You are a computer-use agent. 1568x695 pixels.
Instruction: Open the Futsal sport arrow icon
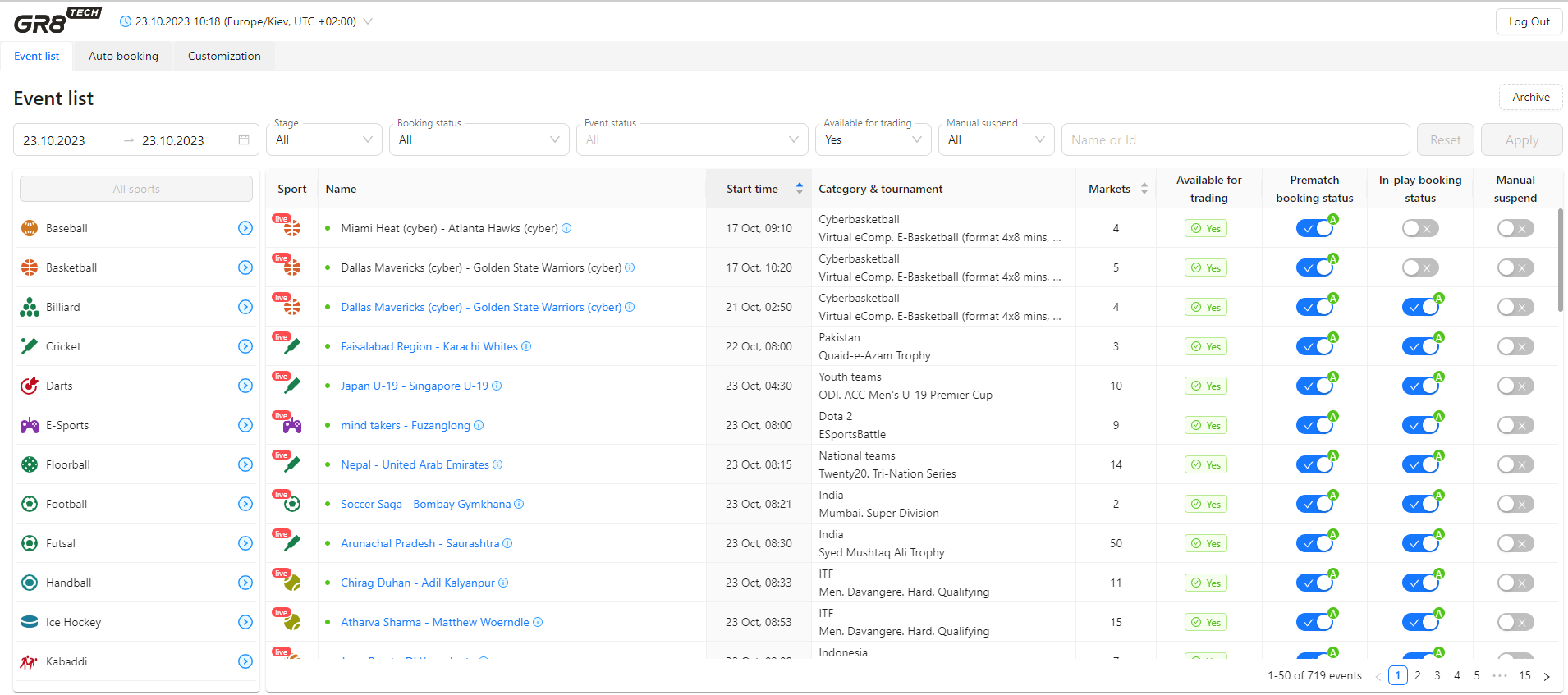tap(245, 543)
